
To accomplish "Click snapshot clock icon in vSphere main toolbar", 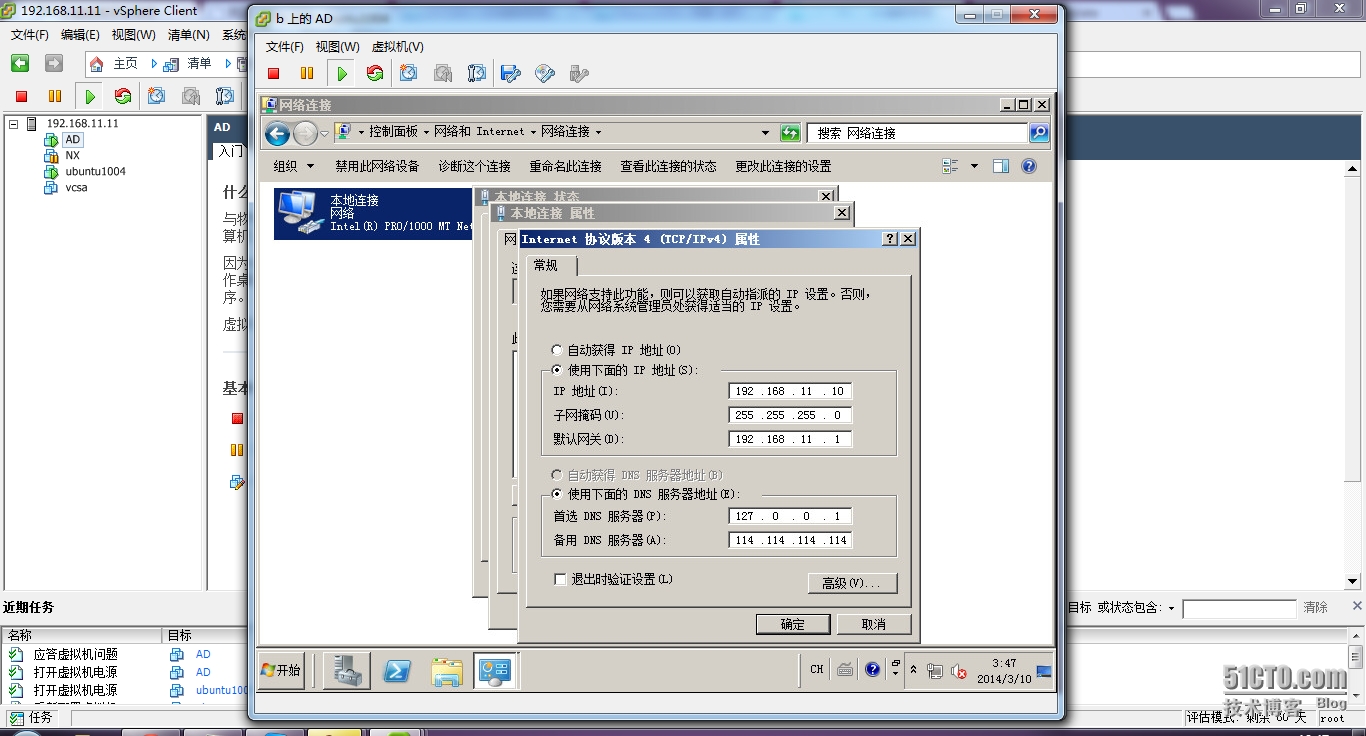I will tap(157, 96).
